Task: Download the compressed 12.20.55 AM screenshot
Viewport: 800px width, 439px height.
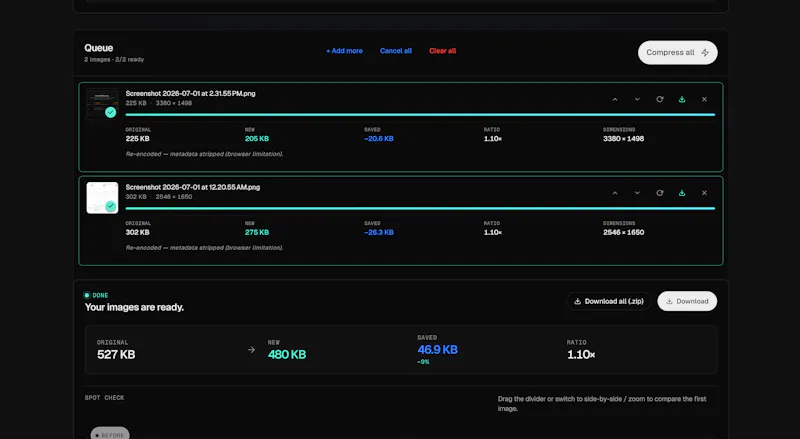Action: click(x=682, y=193)
